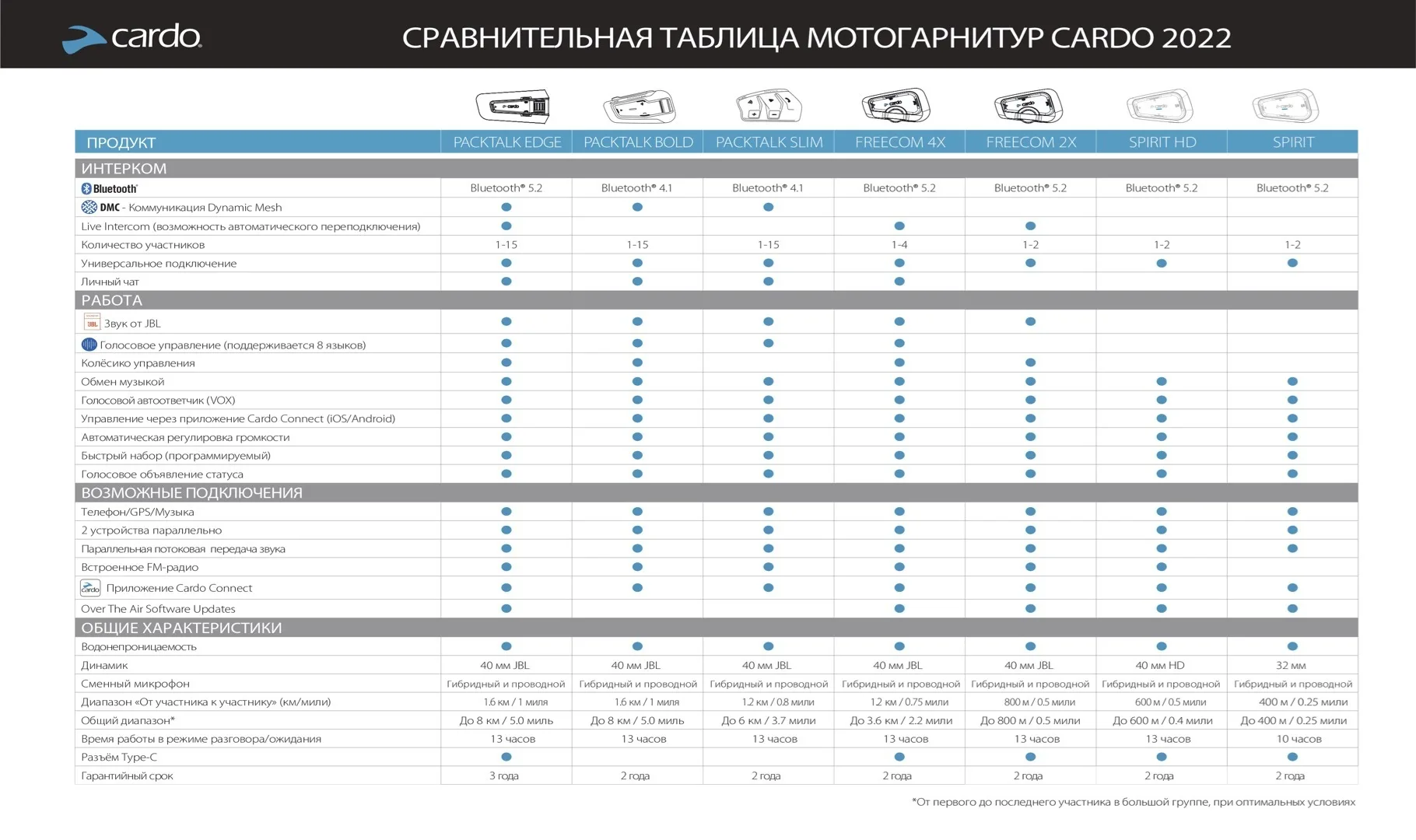Click the PACKTALK BOLD device image
The image size is (1416, 840).
point(639,107)
